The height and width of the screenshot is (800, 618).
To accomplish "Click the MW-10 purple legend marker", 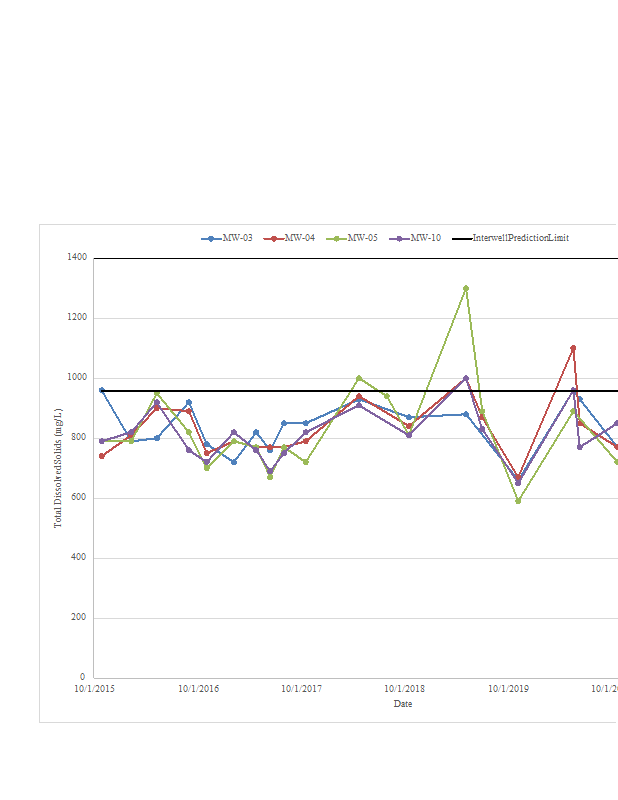I will 399,239.
